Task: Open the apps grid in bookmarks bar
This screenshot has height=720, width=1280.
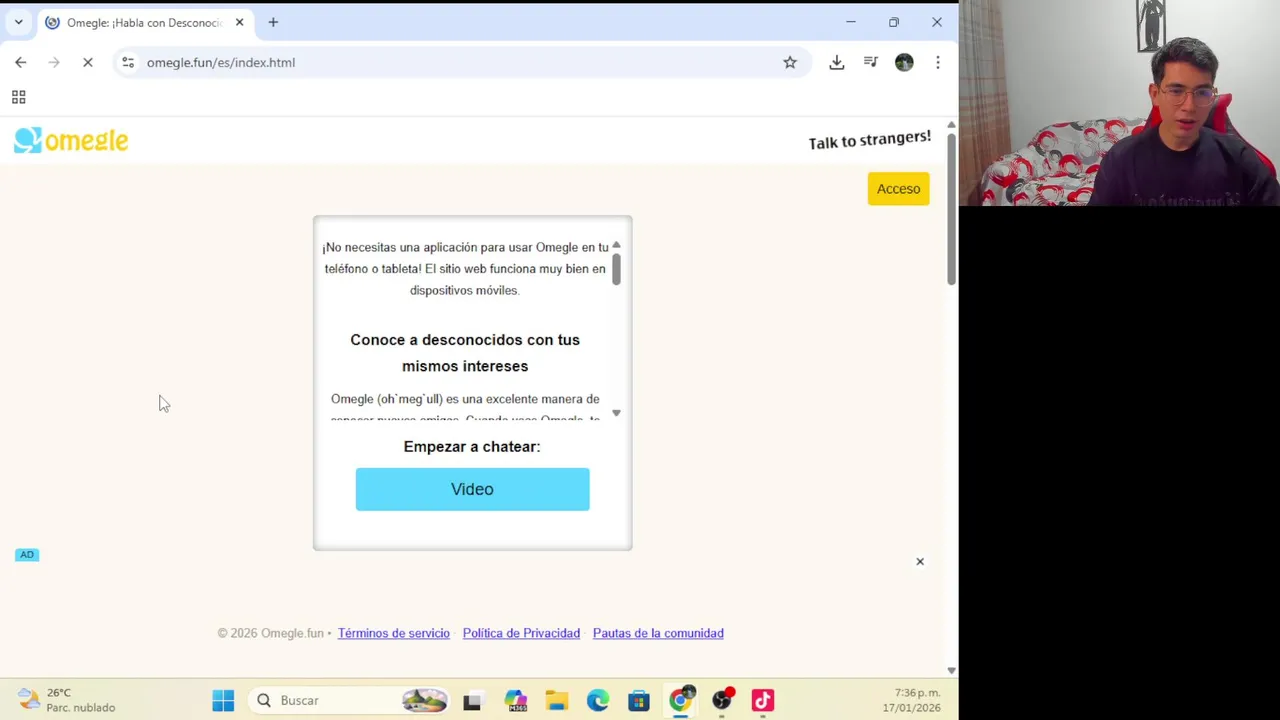Action: pos(18,97)
